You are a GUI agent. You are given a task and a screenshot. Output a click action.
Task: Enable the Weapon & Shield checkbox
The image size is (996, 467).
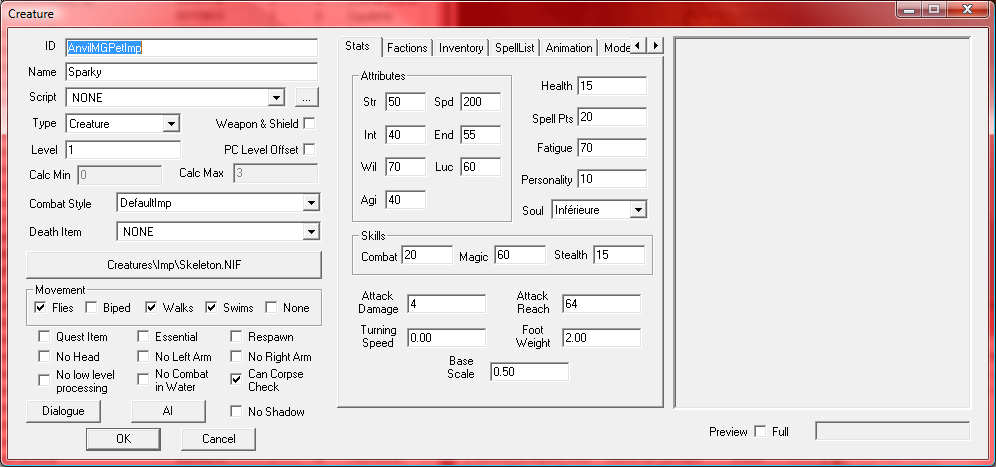point(309,124)
